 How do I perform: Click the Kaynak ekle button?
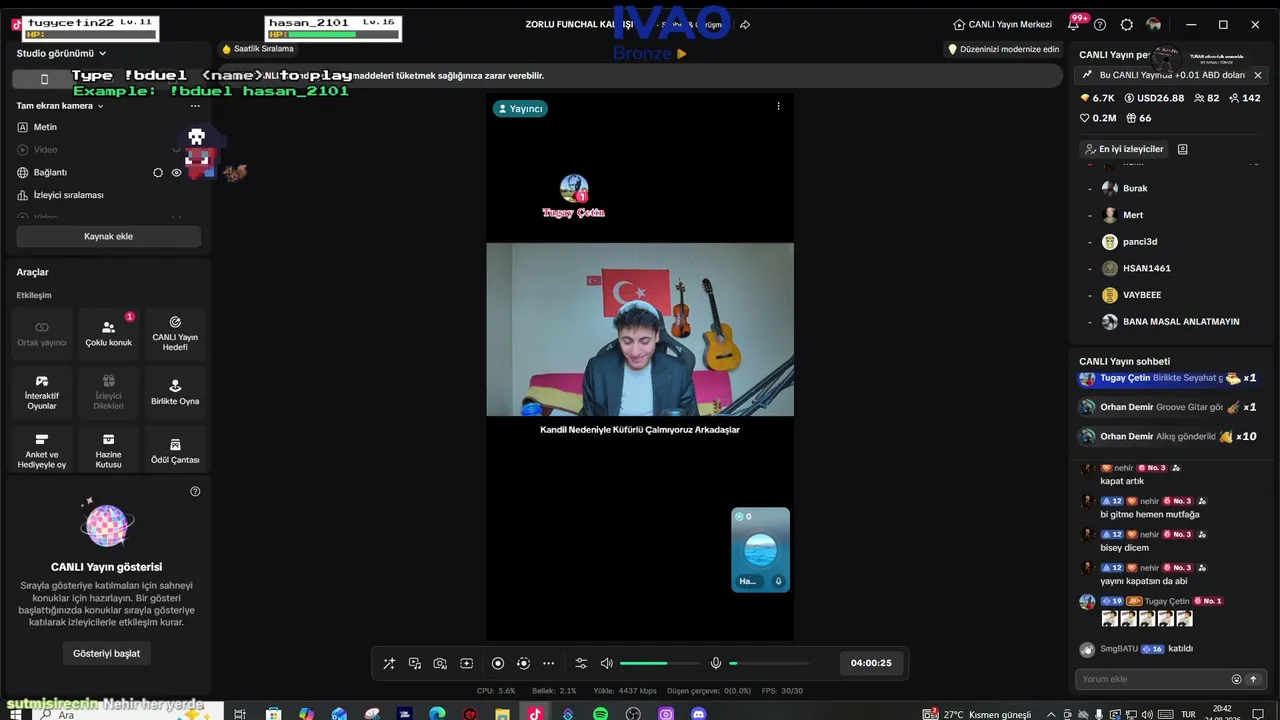[108, 236]
